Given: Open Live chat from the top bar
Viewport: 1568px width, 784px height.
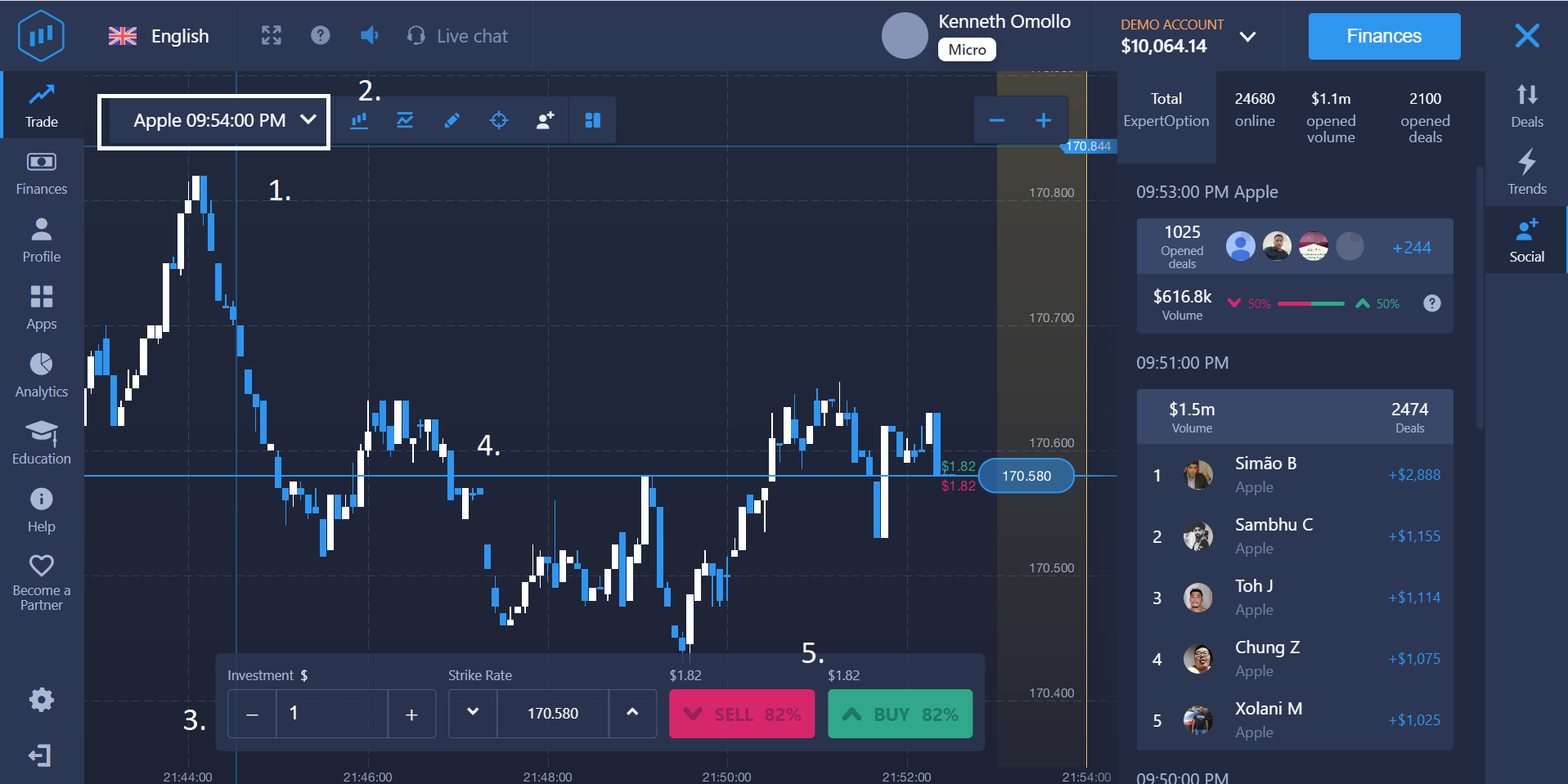Looking at the screenshot, I should coord(458,35).
